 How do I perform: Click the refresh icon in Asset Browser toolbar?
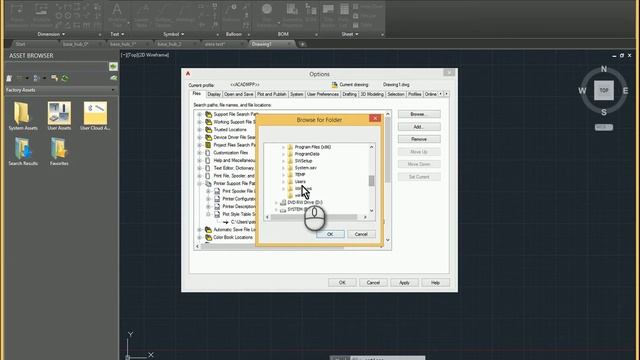[65, 78]
